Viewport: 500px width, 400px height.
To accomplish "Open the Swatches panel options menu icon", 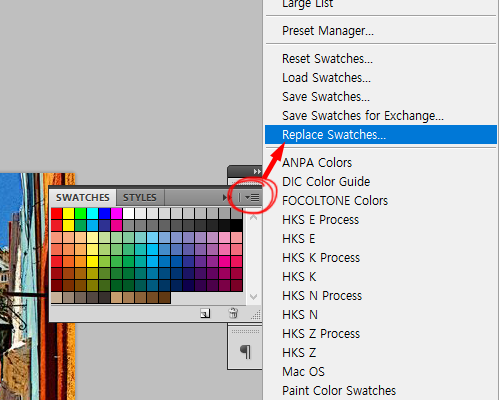I will point(252,198).
